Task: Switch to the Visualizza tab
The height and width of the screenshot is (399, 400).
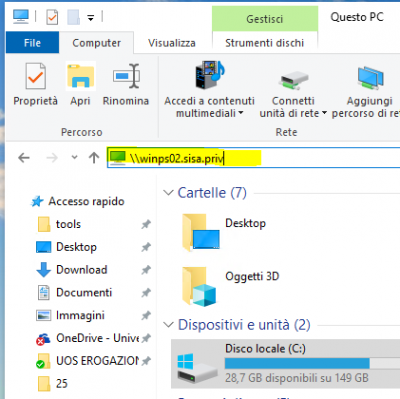Action: pyautogui.click(x=172, y=43)
